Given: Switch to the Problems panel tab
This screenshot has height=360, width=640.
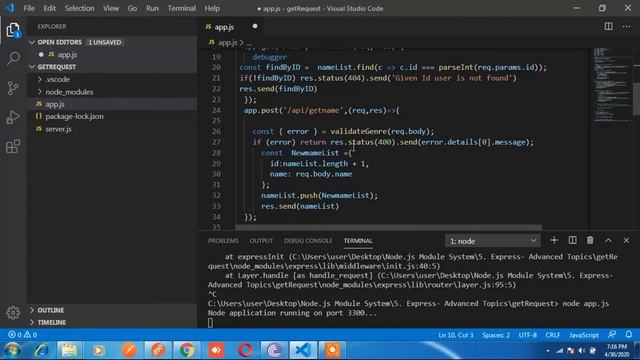Looking at the screenshot, I should tap(223, 241).
